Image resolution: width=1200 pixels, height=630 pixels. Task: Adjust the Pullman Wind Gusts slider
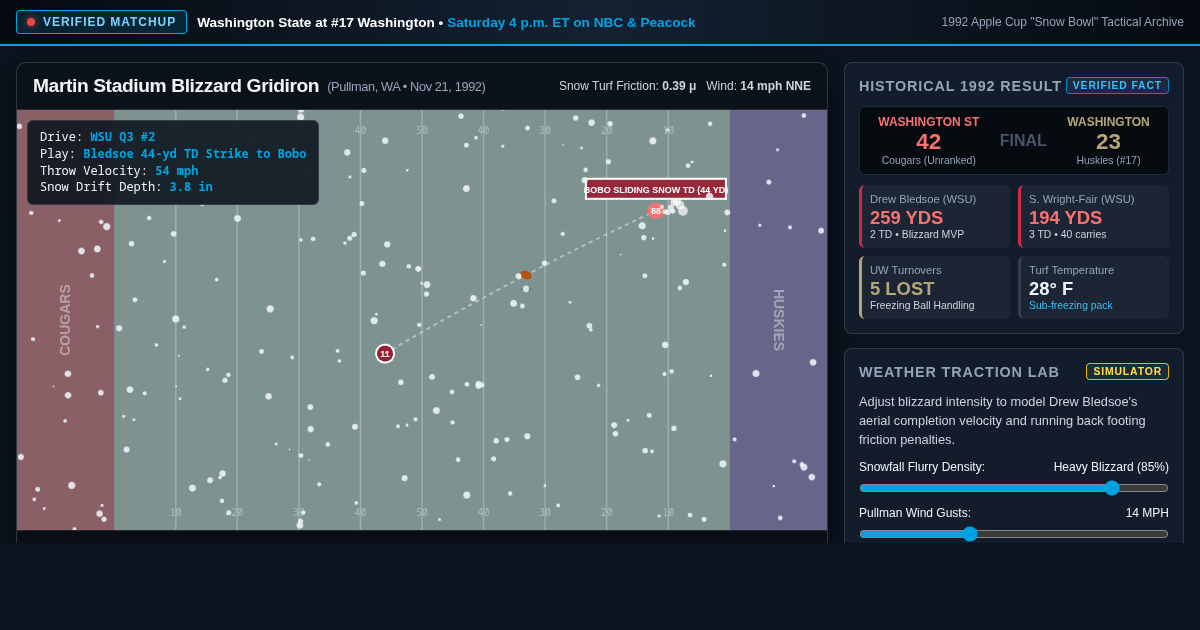1013,534
